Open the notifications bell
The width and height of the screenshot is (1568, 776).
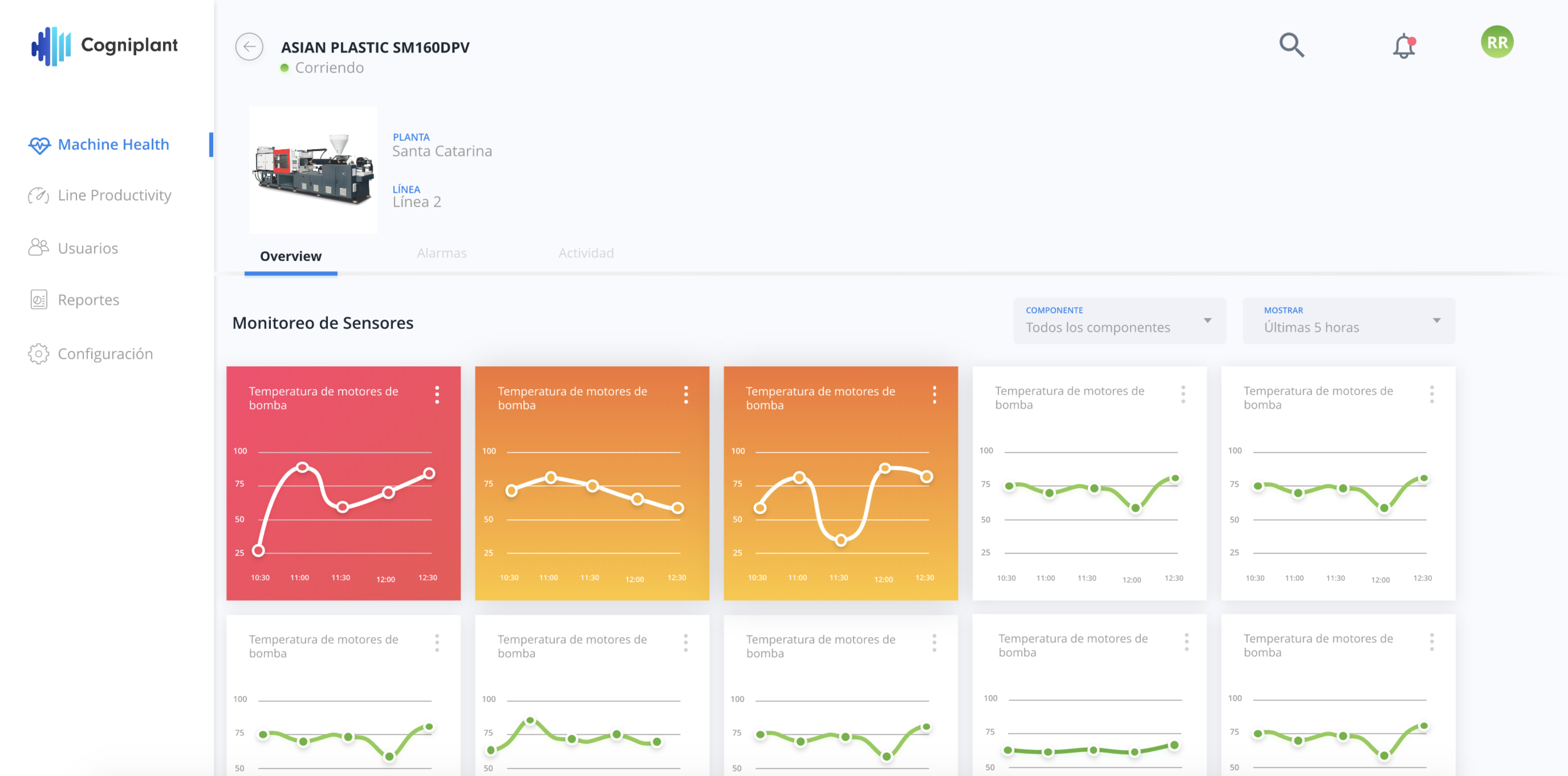[x=1404, y=46]
